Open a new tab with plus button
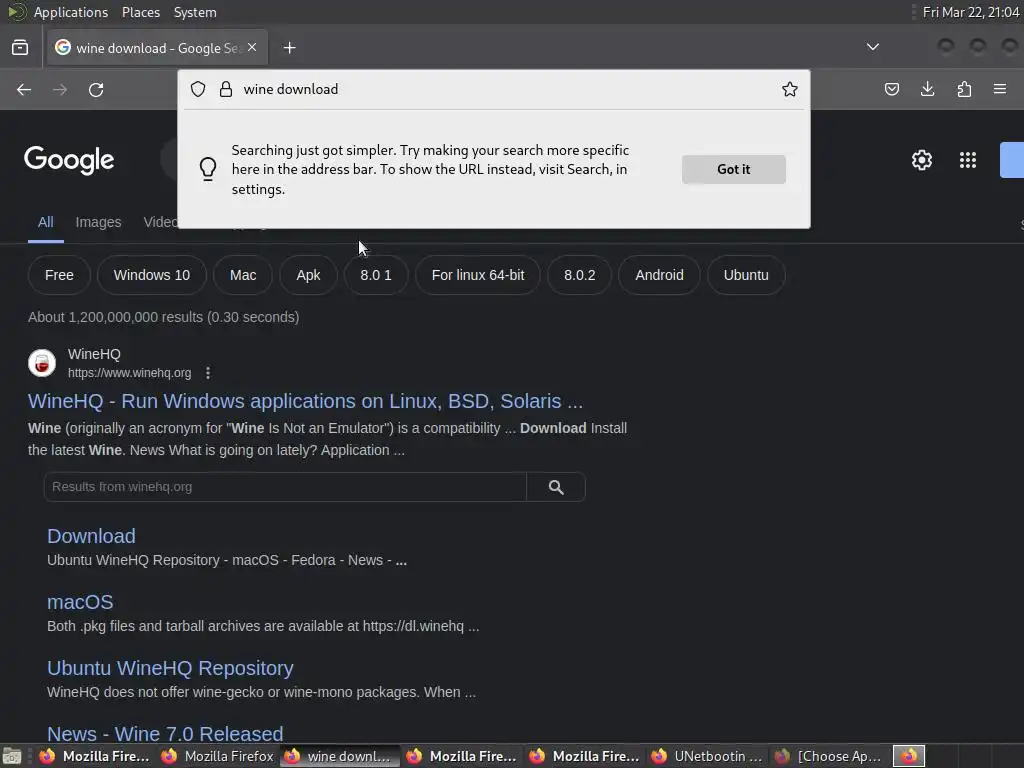1024x768 pixels. point(289,48)
